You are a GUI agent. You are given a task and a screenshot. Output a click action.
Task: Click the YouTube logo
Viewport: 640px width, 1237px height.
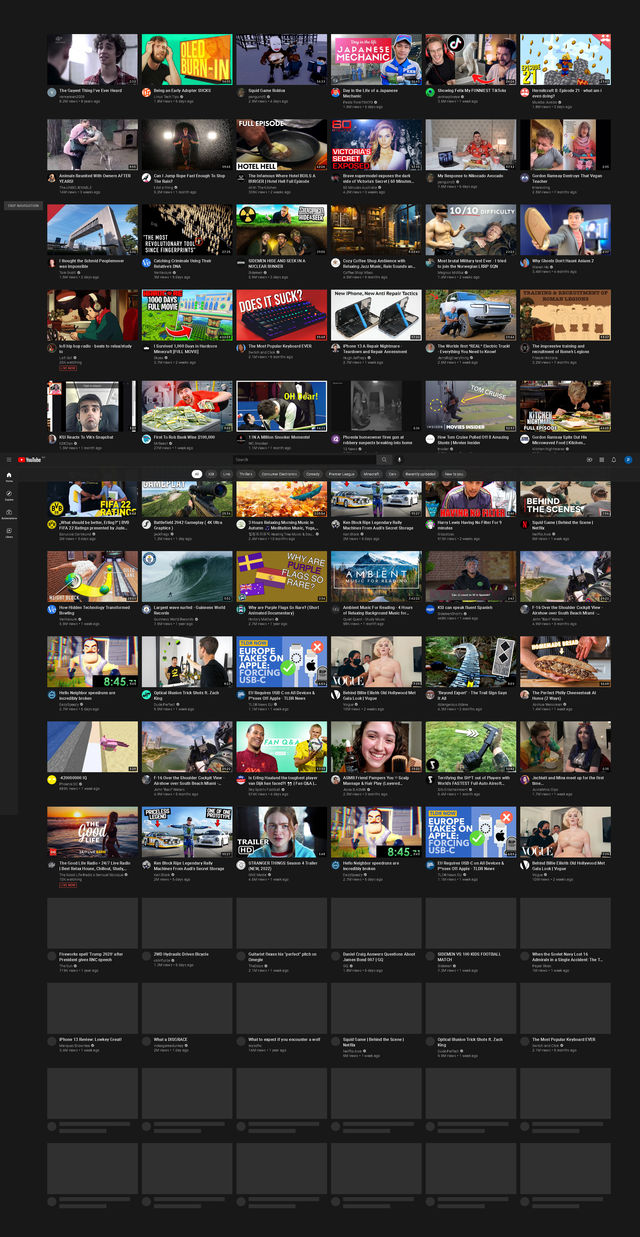[x=30, y=459]
